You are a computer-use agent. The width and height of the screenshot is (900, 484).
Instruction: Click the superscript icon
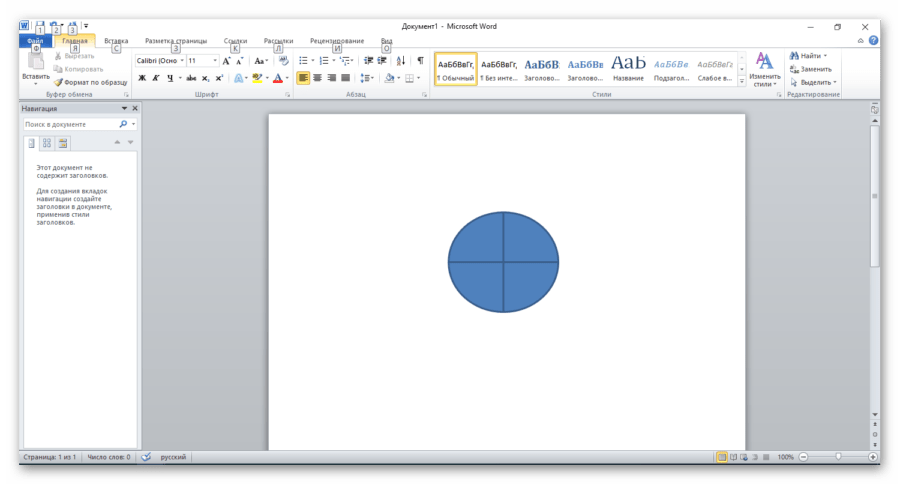219,78
